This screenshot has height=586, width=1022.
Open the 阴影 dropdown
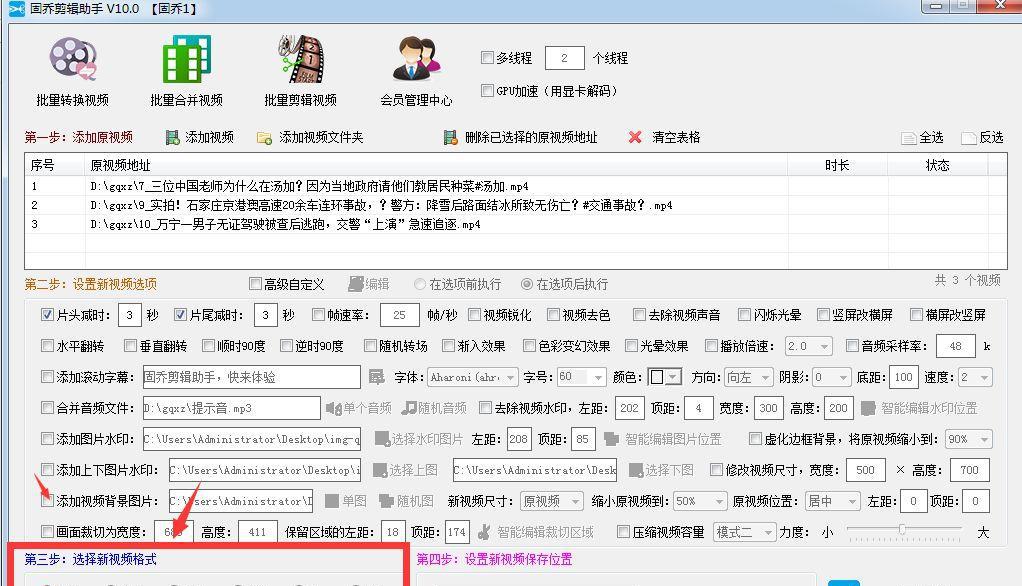(832, 377)
